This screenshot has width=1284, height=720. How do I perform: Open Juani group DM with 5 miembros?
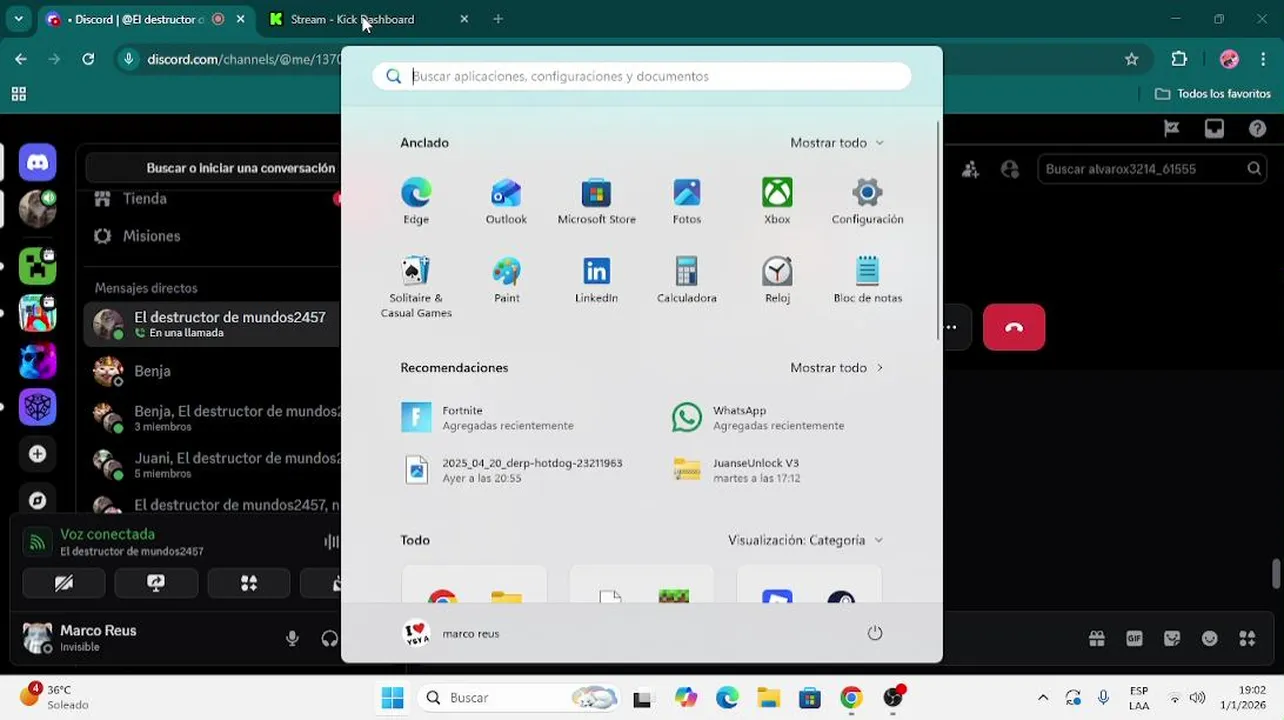click(213, 465)
